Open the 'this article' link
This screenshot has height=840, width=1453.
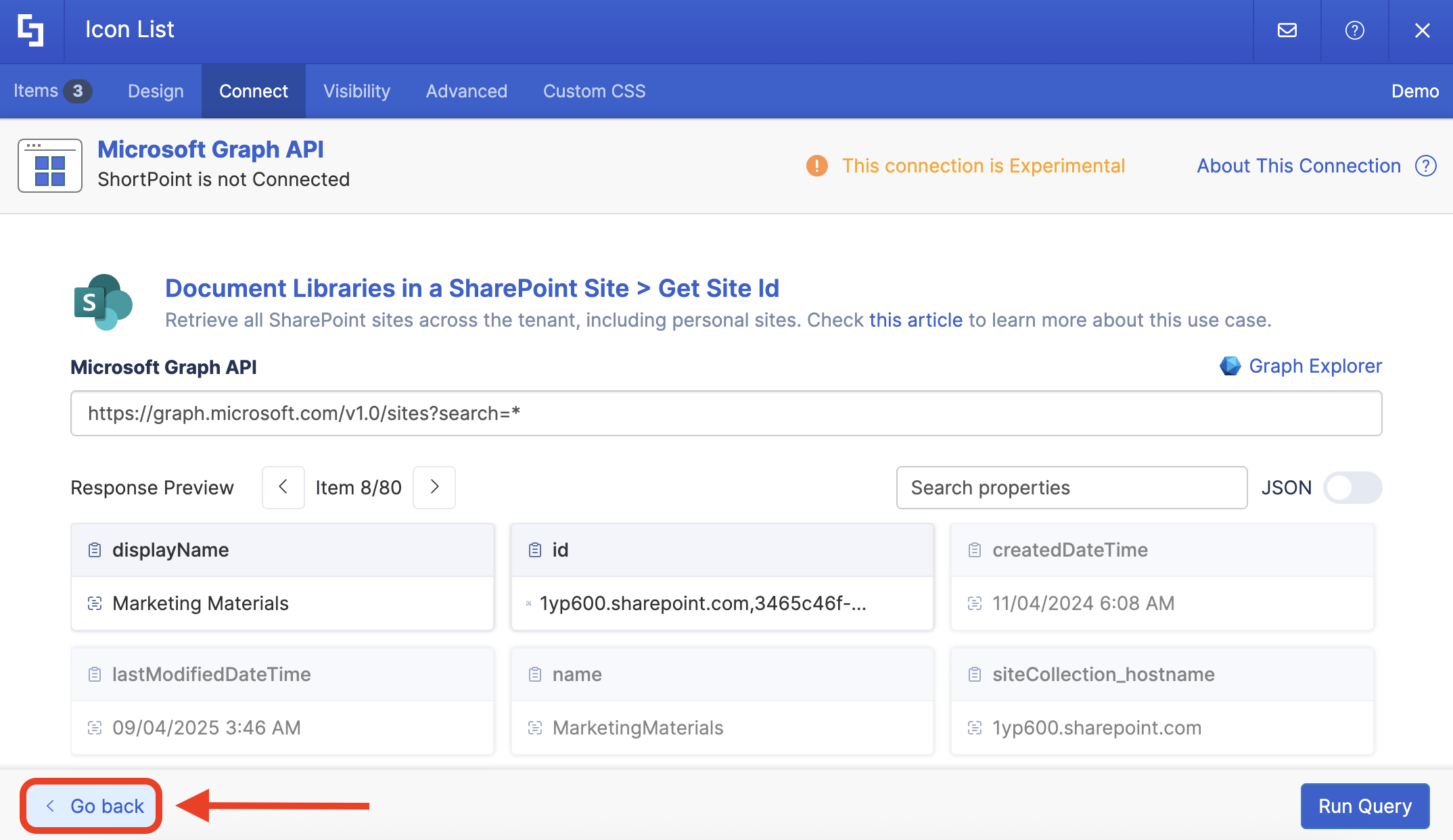[915, 320]
